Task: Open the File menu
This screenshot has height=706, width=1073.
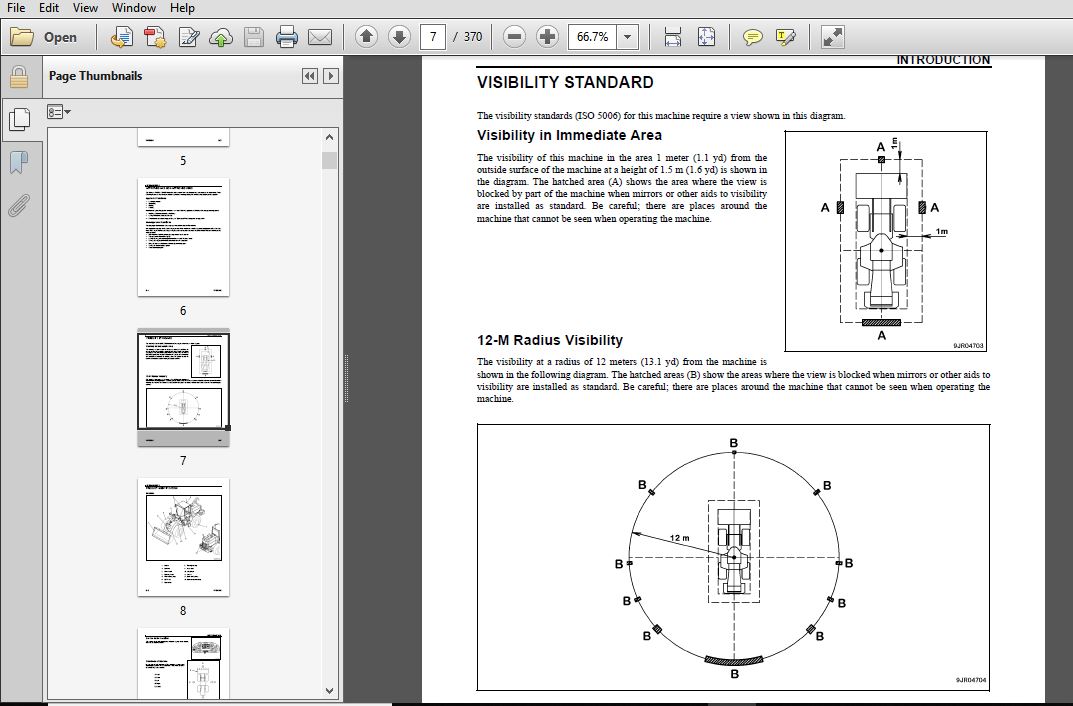Action: (x=16, y=8)
